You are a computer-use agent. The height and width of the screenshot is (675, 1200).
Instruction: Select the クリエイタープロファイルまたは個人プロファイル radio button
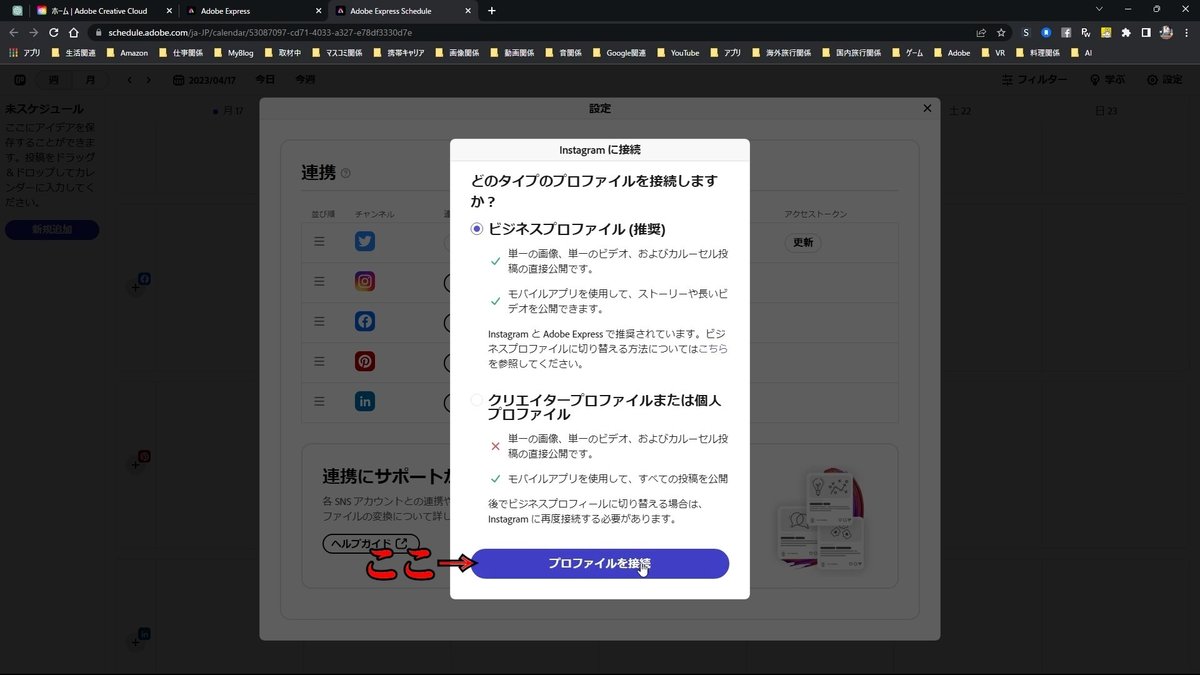click(477, 400)
